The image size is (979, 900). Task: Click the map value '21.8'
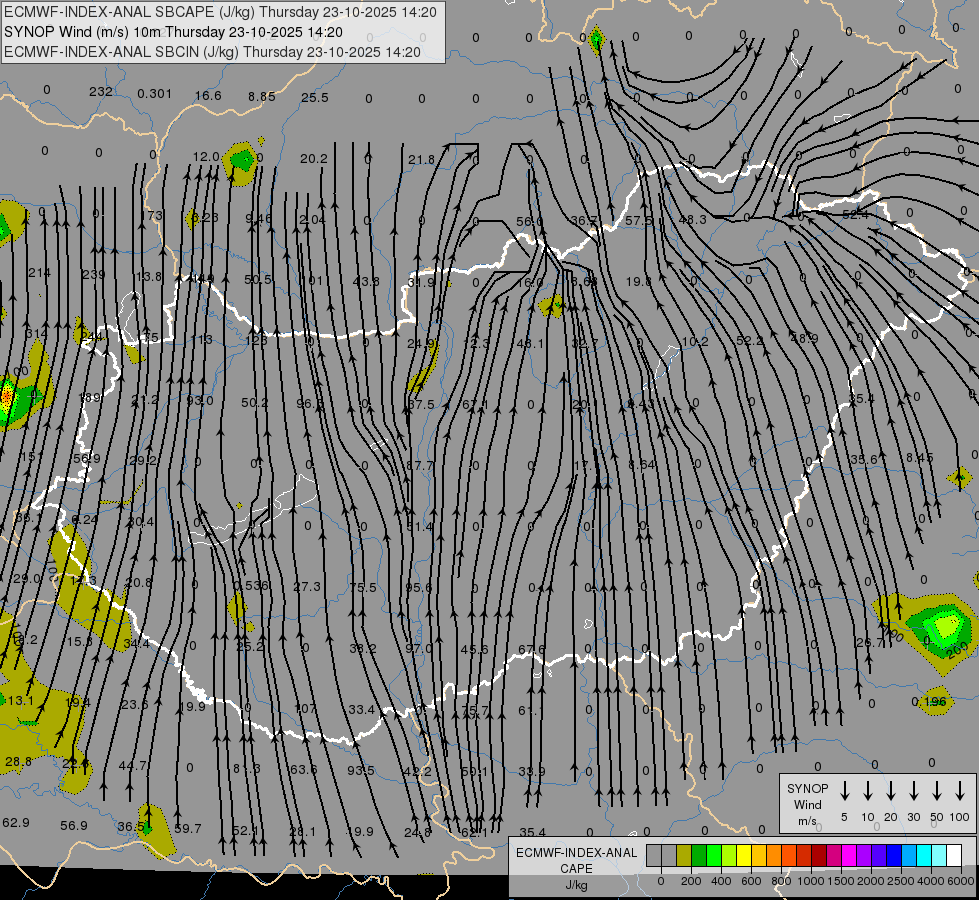421,160
